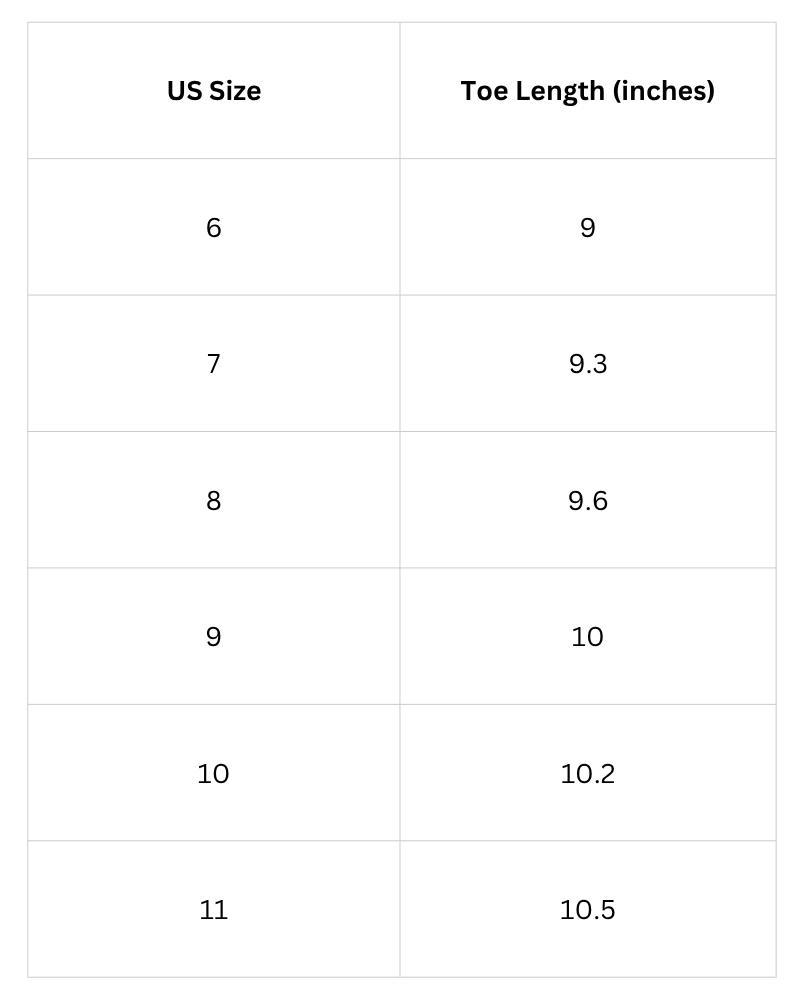Select the 10.5 toe length cell
Viewport: 800px width, 1000px height.
[x=588, y=909]
